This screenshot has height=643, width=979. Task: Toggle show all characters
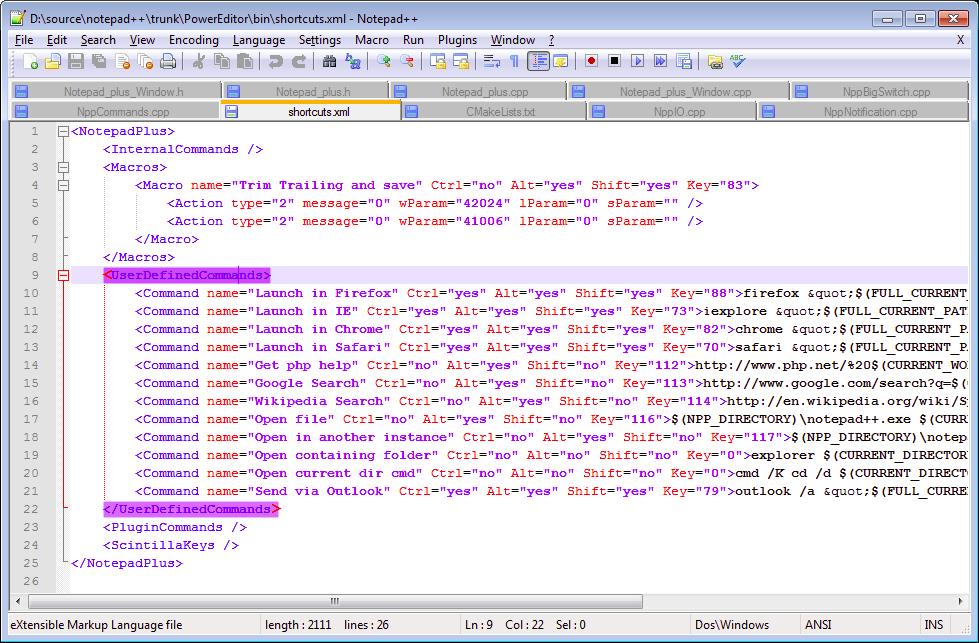tap(514, 61)
